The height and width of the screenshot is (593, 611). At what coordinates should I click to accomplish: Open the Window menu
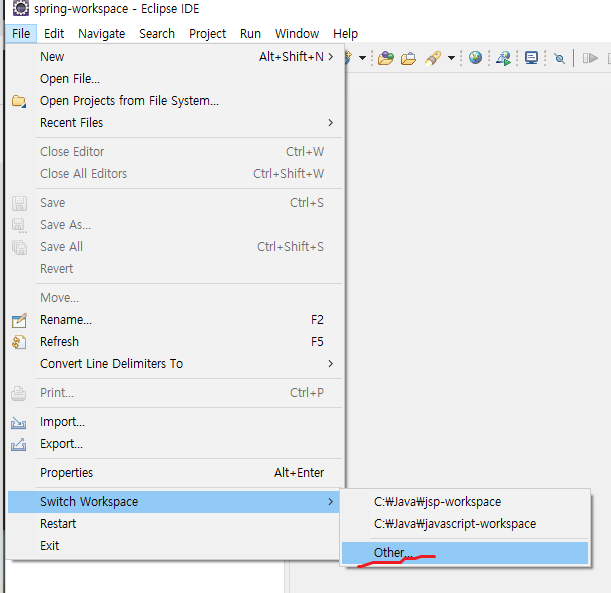tap(297, 34)
